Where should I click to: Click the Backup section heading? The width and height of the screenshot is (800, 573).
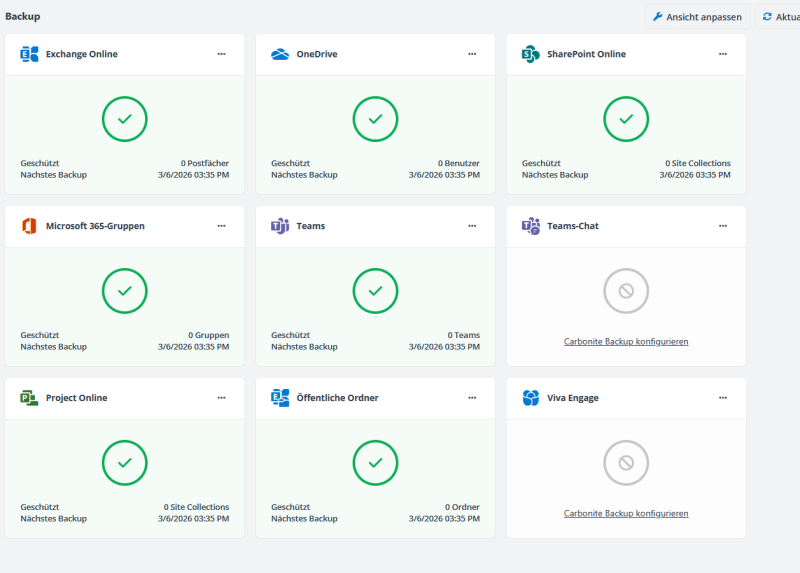point(22,16)
